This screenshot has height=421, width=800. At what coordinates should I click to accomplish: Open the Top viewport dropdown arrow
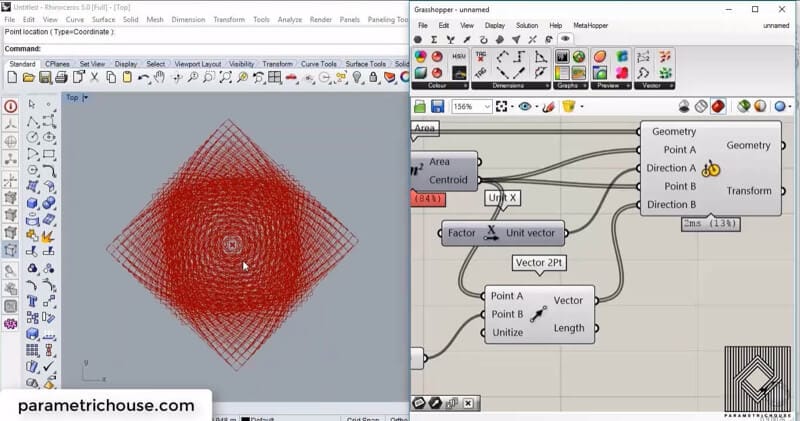tap(86, 98)
